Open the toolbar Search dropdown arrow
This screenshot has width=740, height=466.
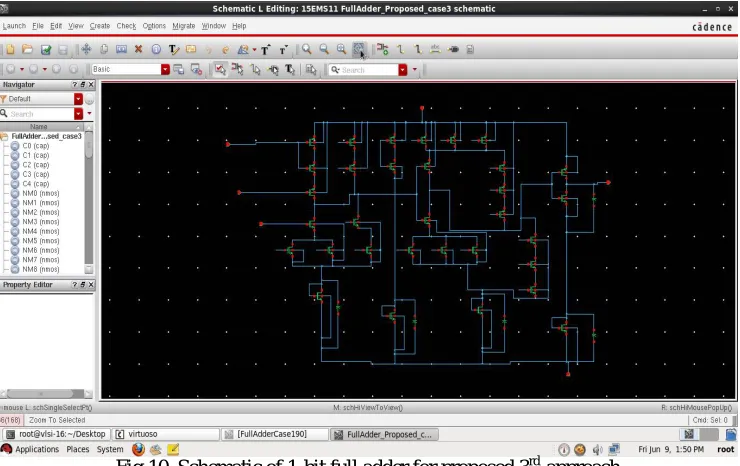click(x=403, y=70)
